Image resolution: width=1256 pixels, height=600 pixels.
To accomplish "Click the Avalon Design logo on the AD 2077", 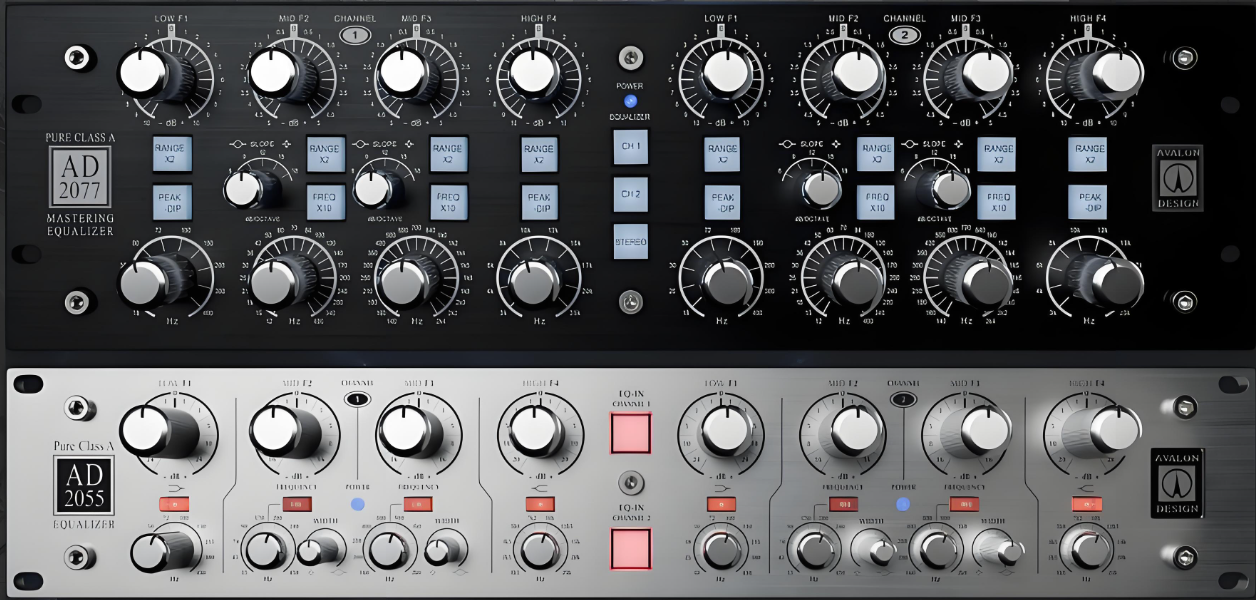I will pos(1178,178).
